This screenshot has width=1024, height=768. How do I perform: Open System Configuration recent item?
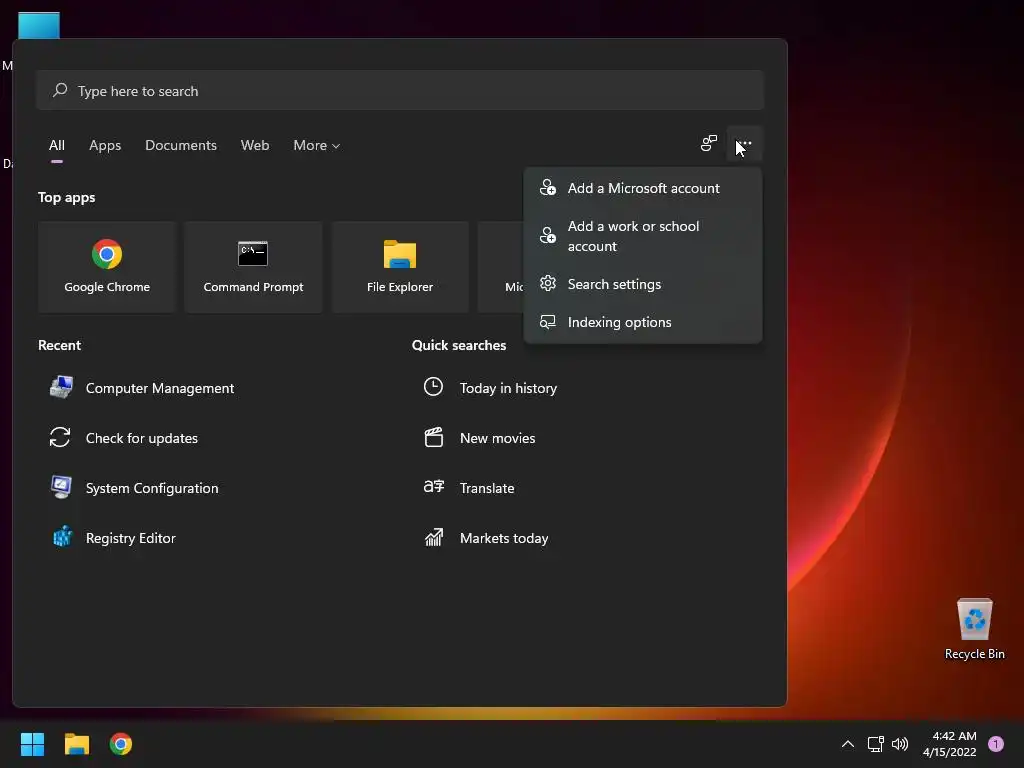152,488
